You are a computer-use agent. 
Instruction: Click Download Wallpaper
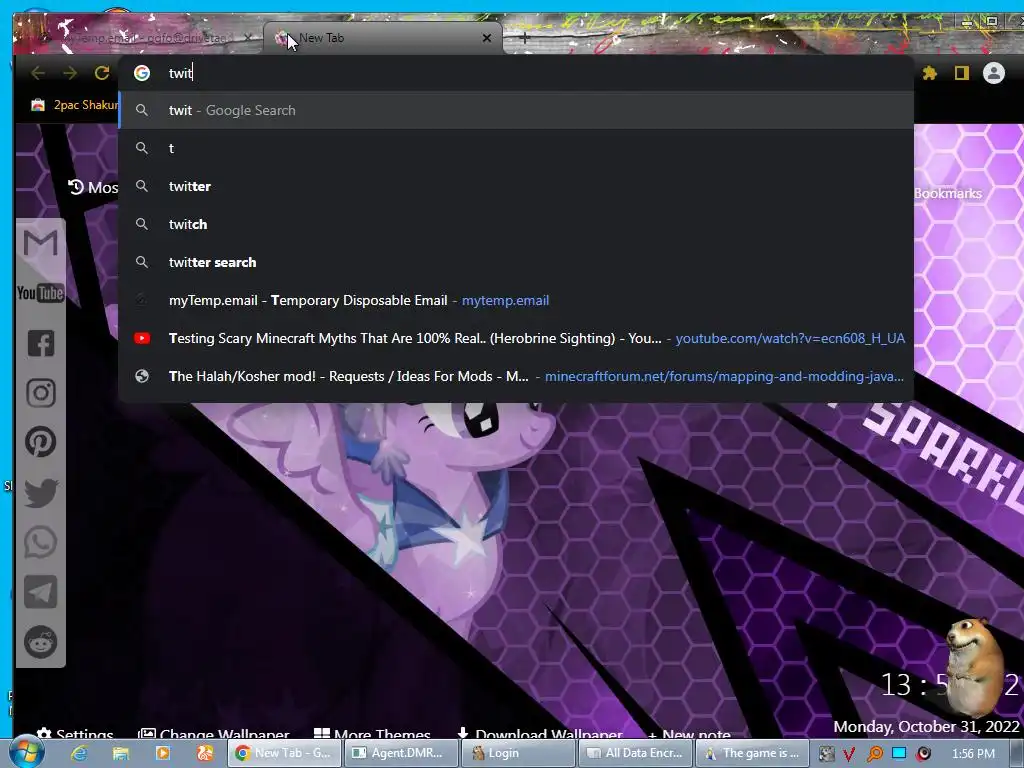click(x=540, y=733)
